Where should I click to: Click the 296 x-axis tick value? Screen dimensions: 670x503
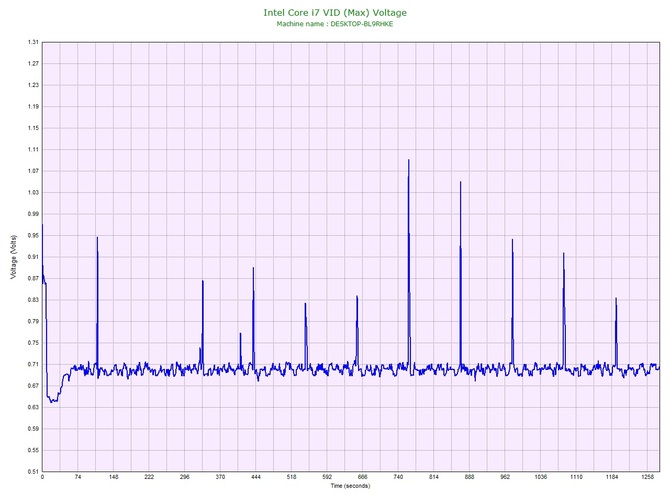pyautogui.click(x=185, y=477)
